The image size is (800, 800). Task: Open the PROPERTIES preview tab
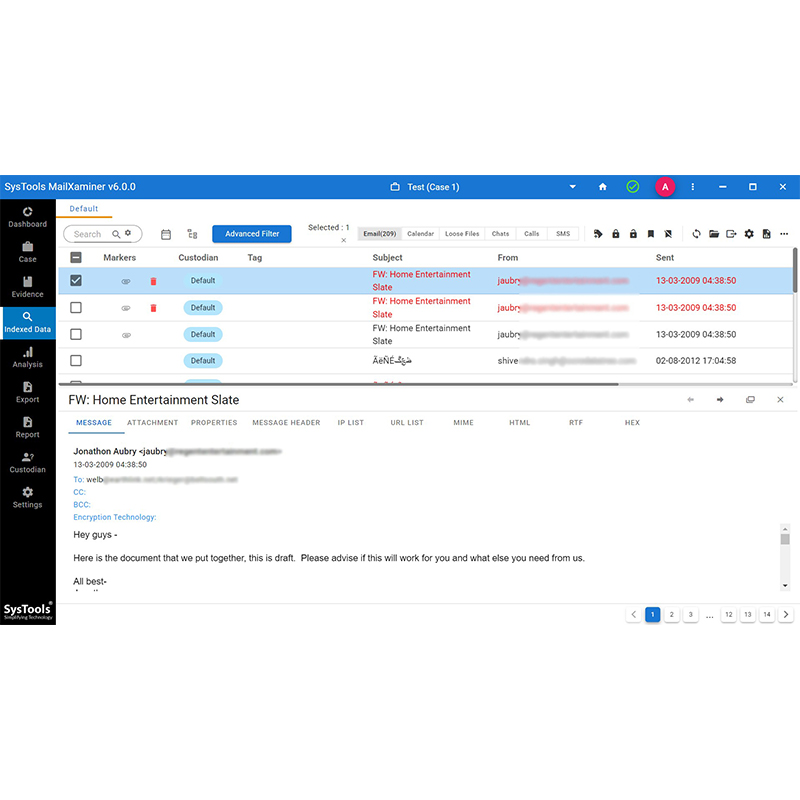[x=214, y=422]
